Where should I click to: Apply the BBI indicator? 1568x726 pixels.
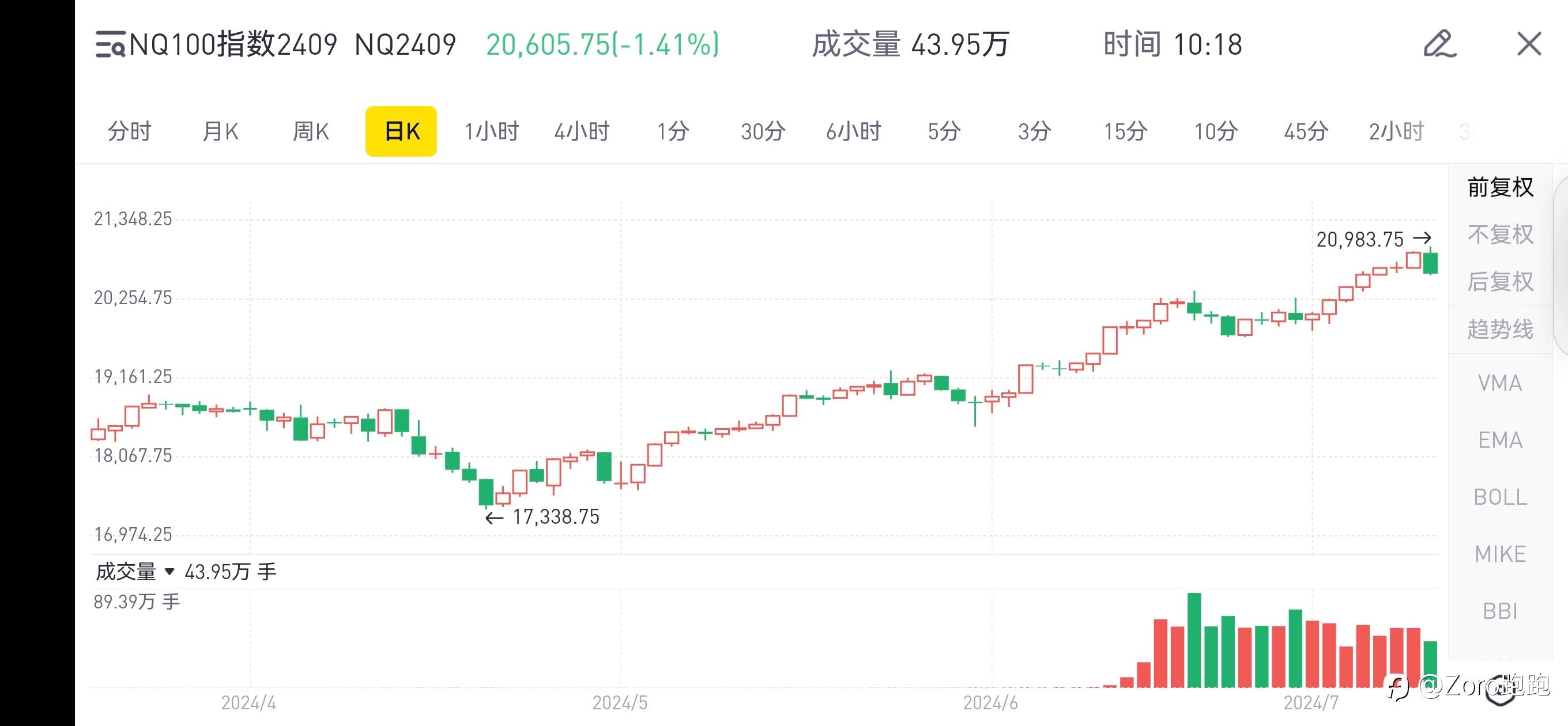point(1500,610)
